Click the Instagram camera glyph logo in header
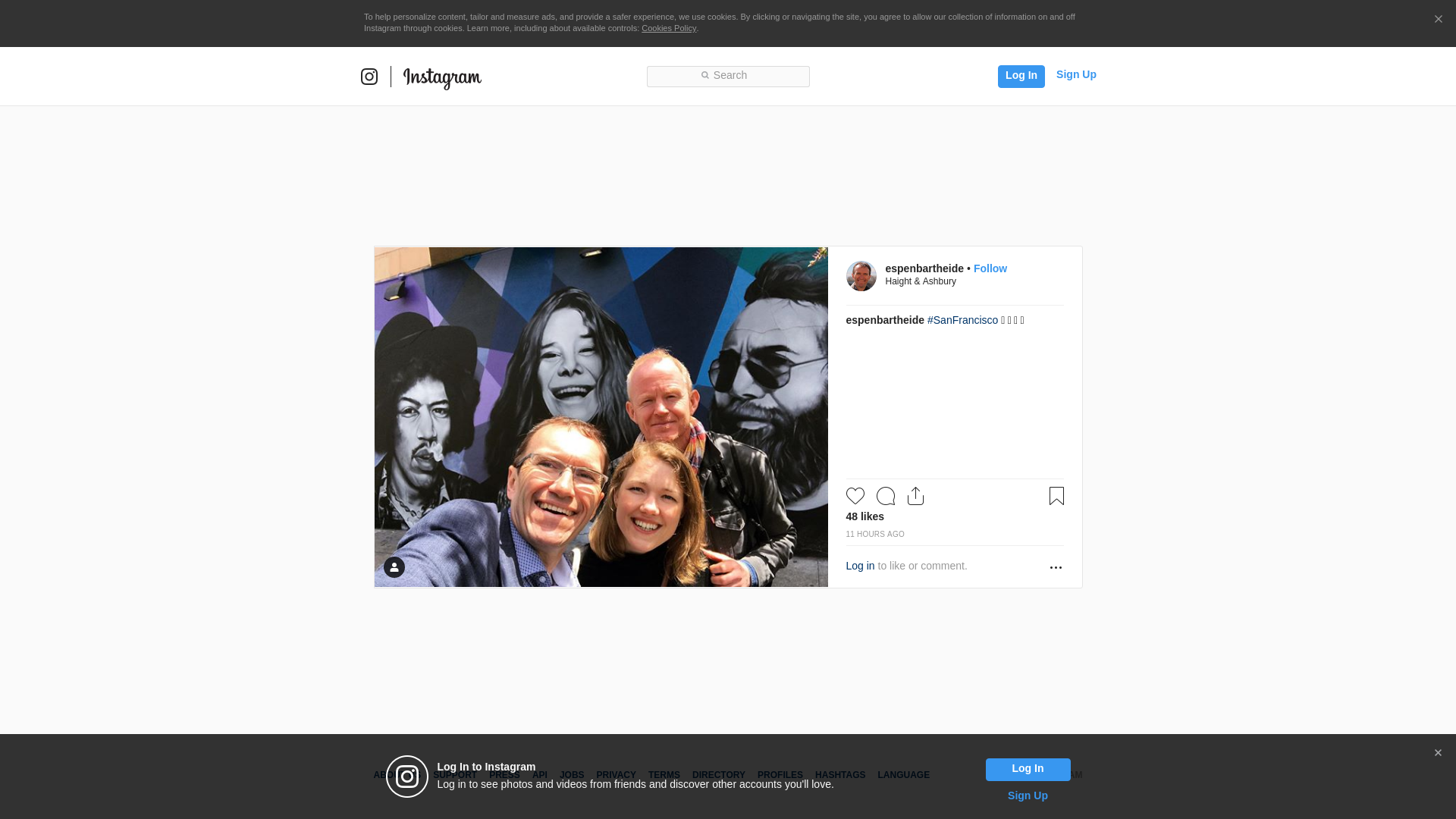 pos(369,77)
